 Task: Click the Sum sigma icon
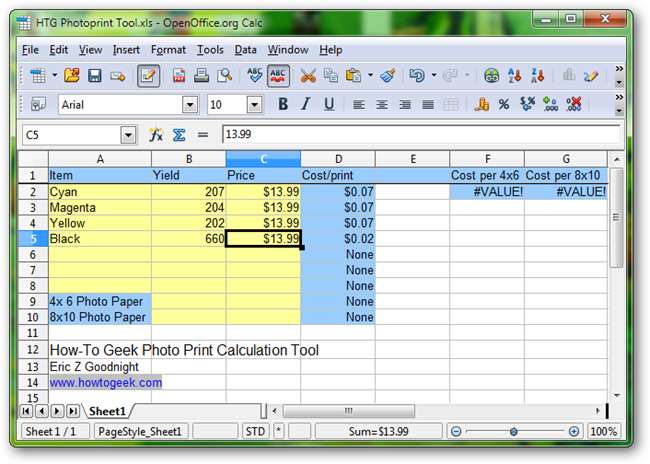[x=180, y=134]
